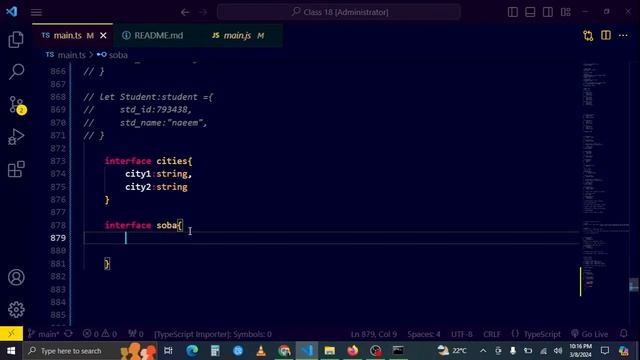Open errors and warnings problems indicator
Image resolution: width=640 pixels, height=360 pixels.
tap(100, 334)
